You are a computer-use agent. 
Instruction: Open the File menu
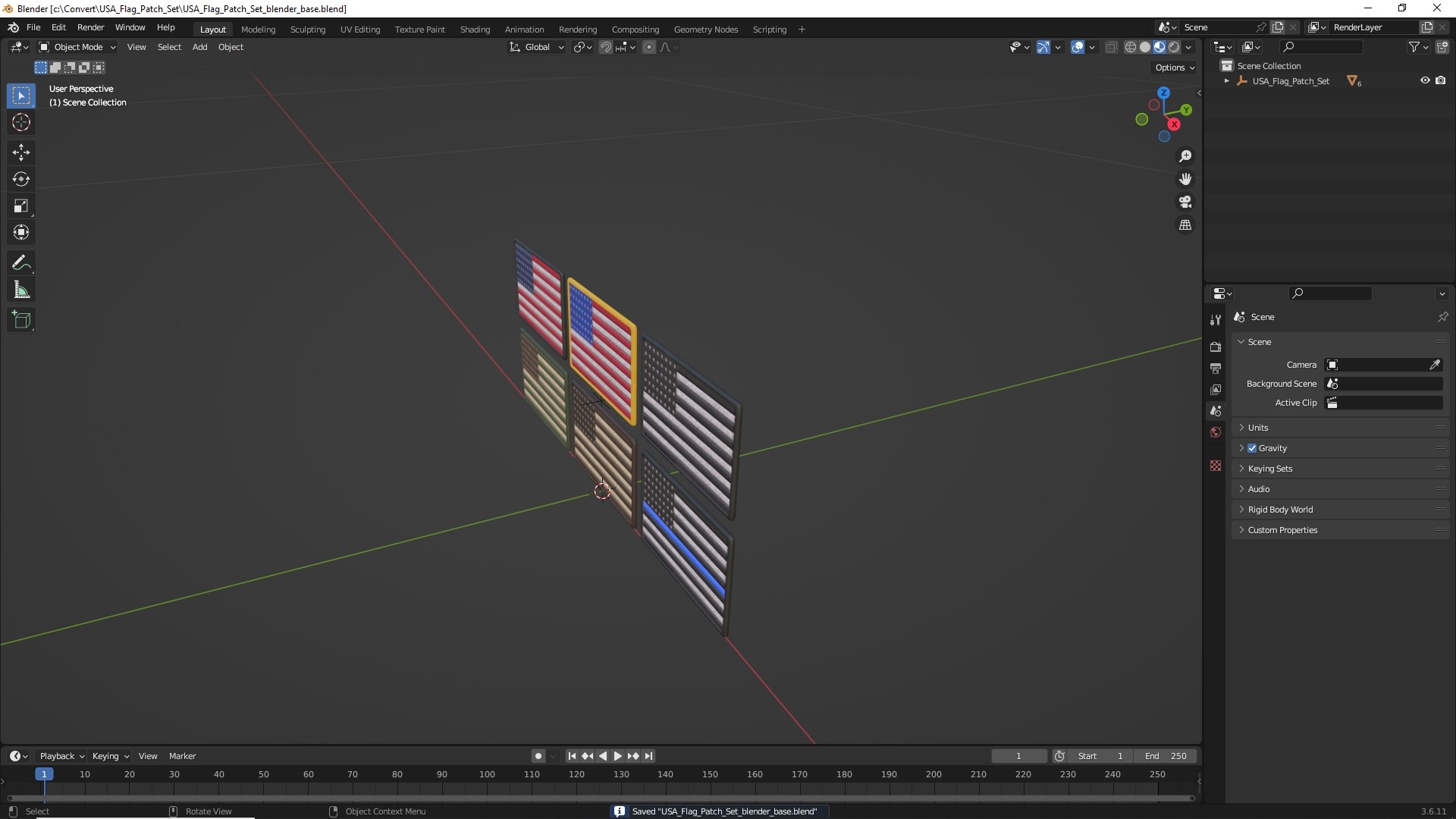click(x=33, y=27)
